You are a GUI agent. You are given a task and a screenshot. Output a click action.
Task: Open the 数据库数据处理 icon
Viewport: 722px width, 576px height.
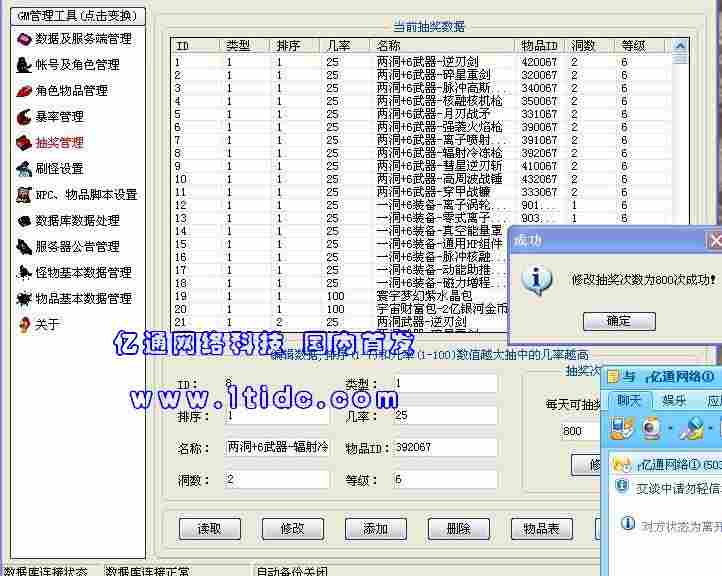[x=24, y=221]
